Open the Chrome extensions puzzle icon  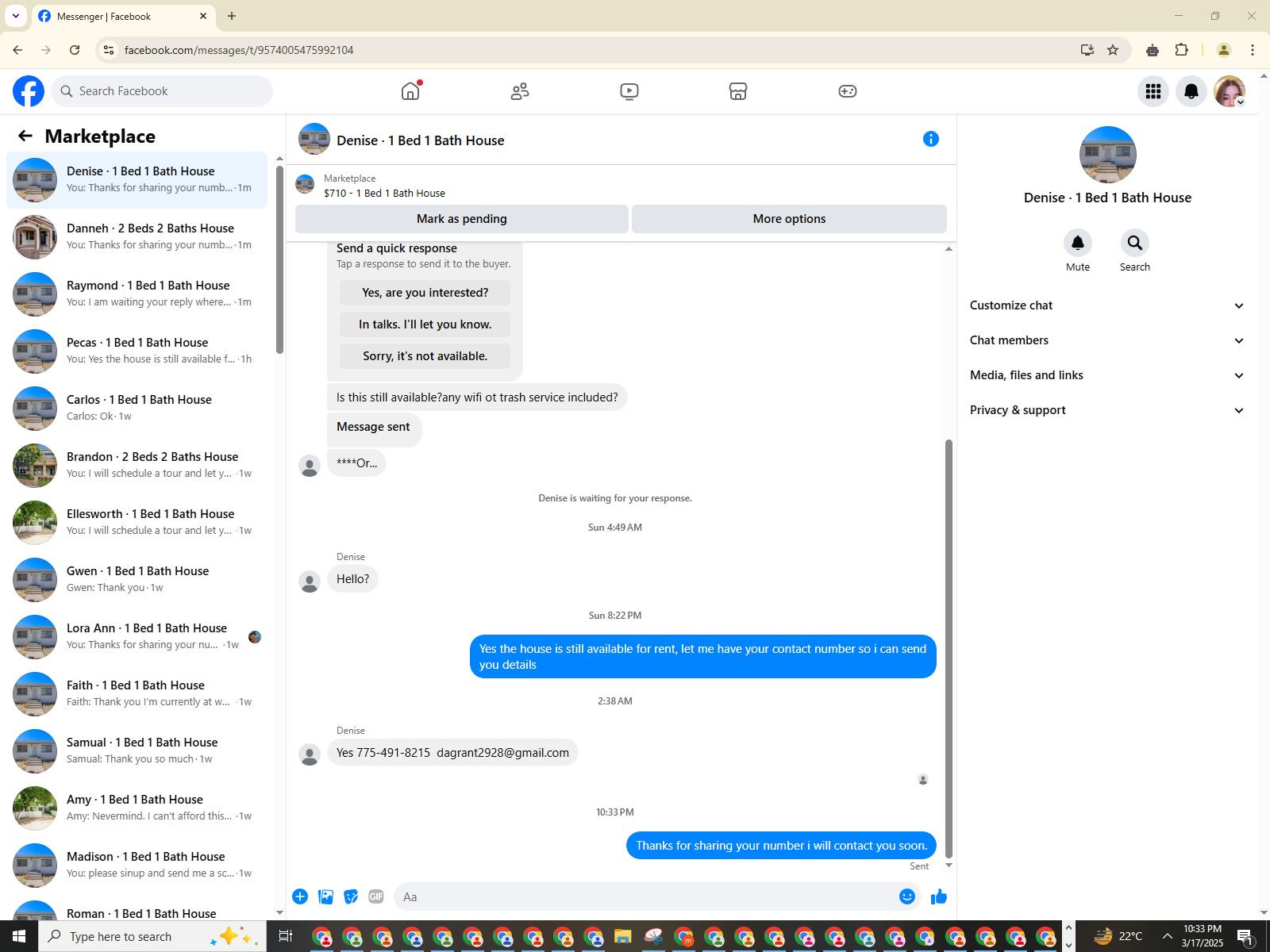click(1182, 50)
